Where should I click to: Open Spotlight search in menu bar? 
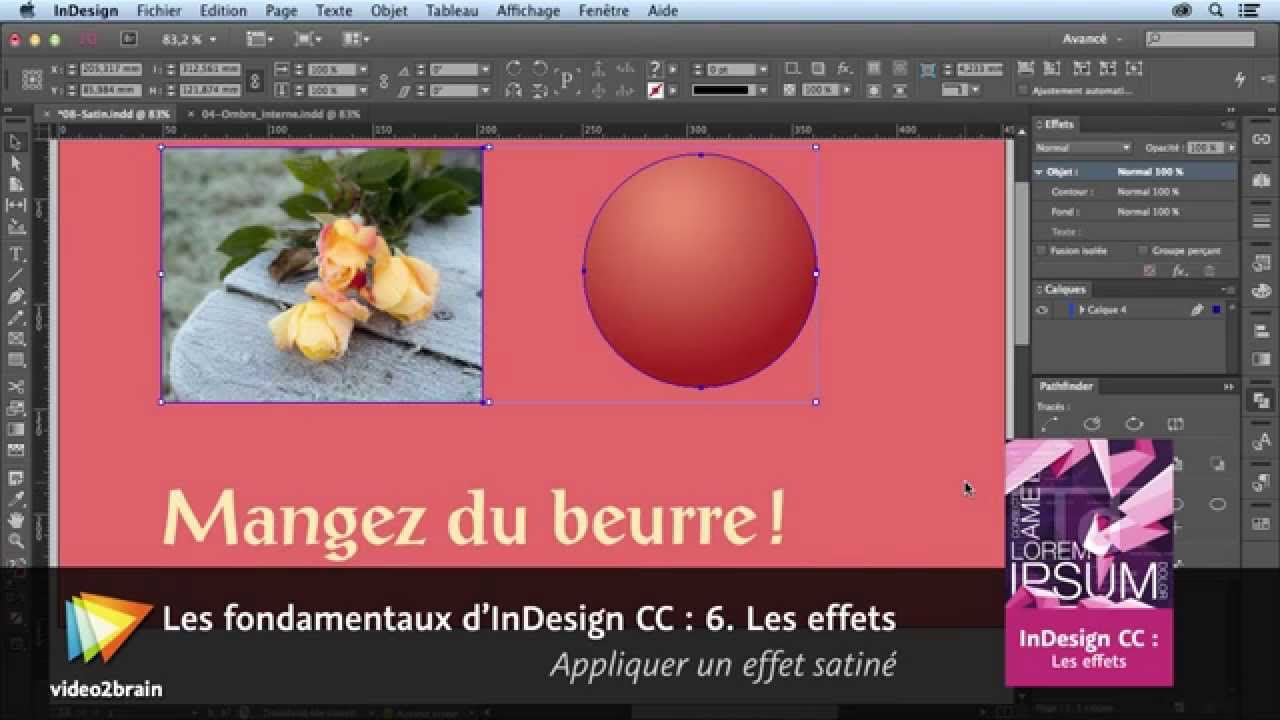(x=1217, y=11)
